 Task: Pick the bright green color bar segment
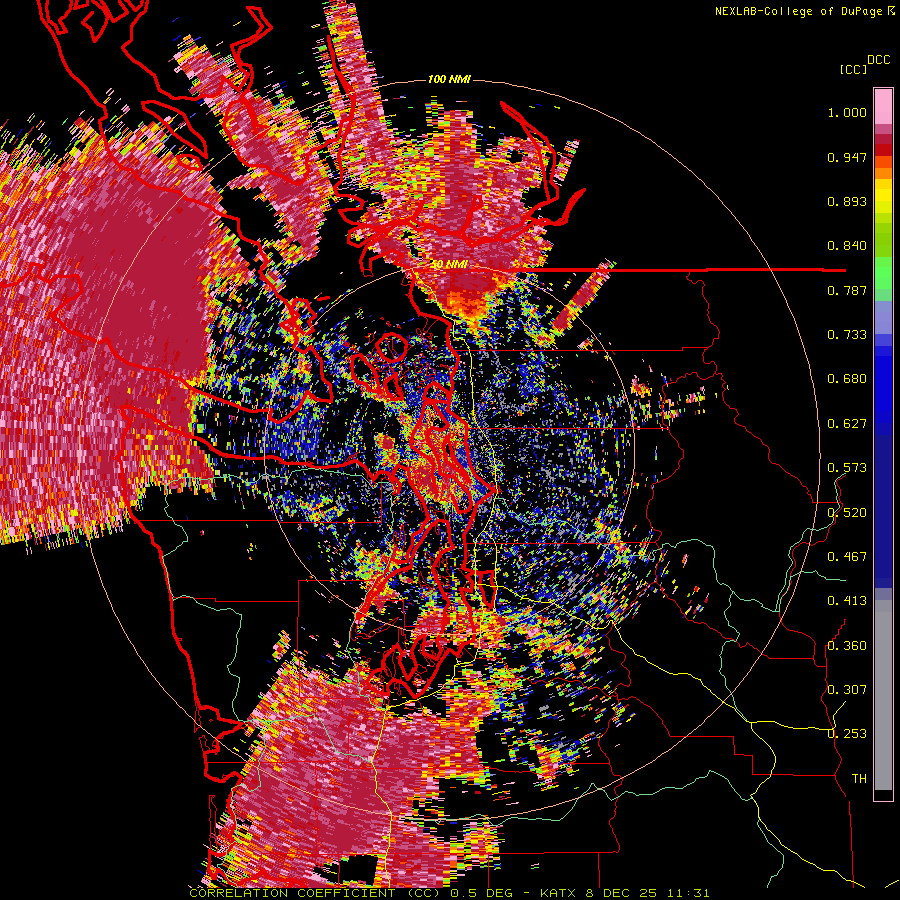point(883,273)
